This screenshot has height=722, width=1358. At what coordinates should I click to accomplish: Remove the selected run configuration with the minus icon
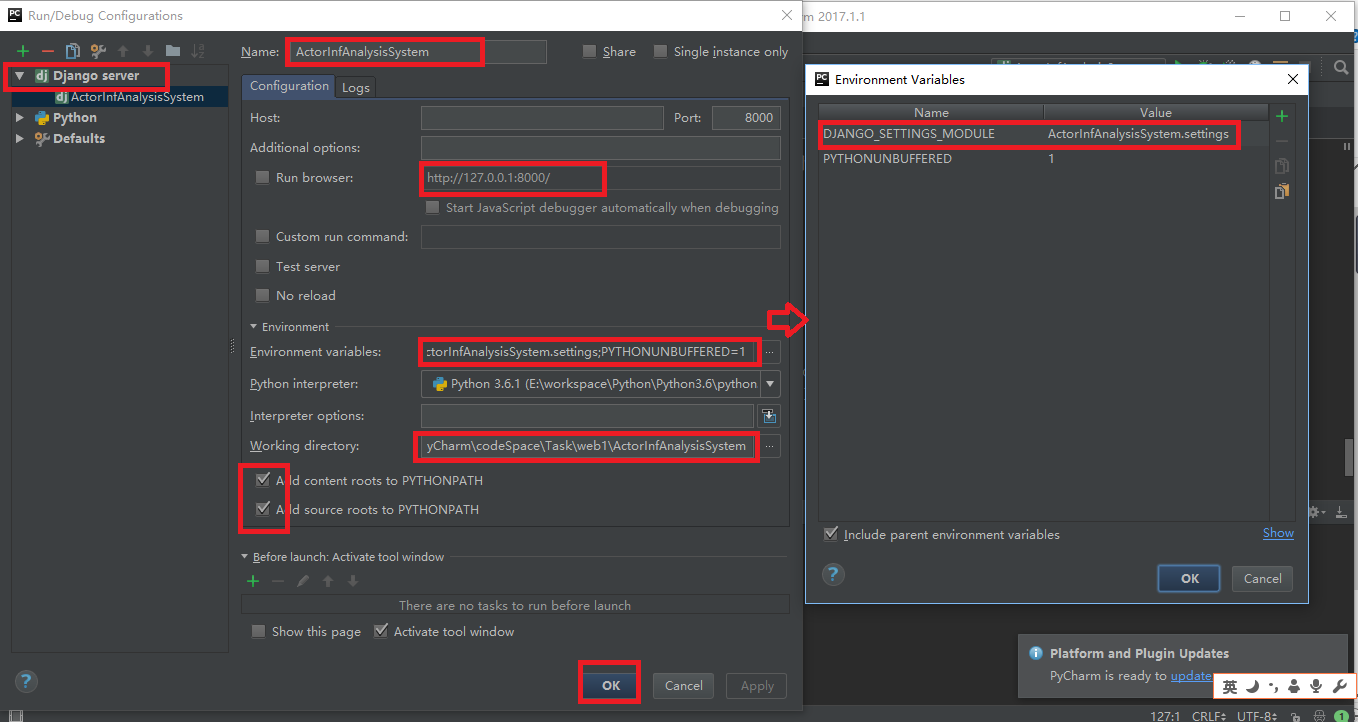(47, 51)
